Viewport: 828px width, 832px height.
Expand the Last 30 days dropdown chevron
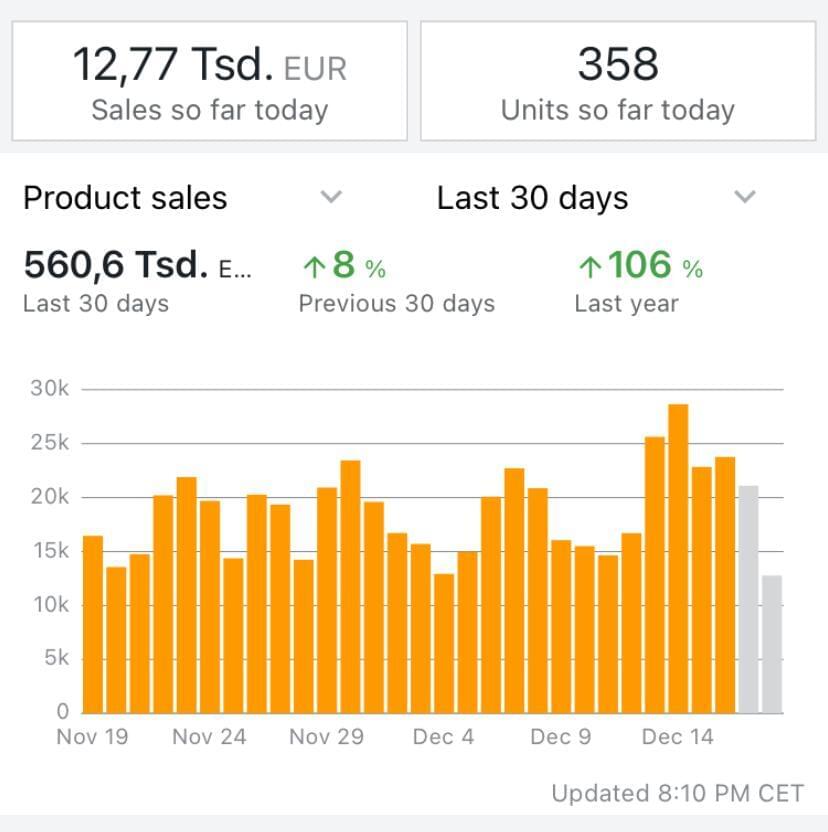(x=745, y=197)
